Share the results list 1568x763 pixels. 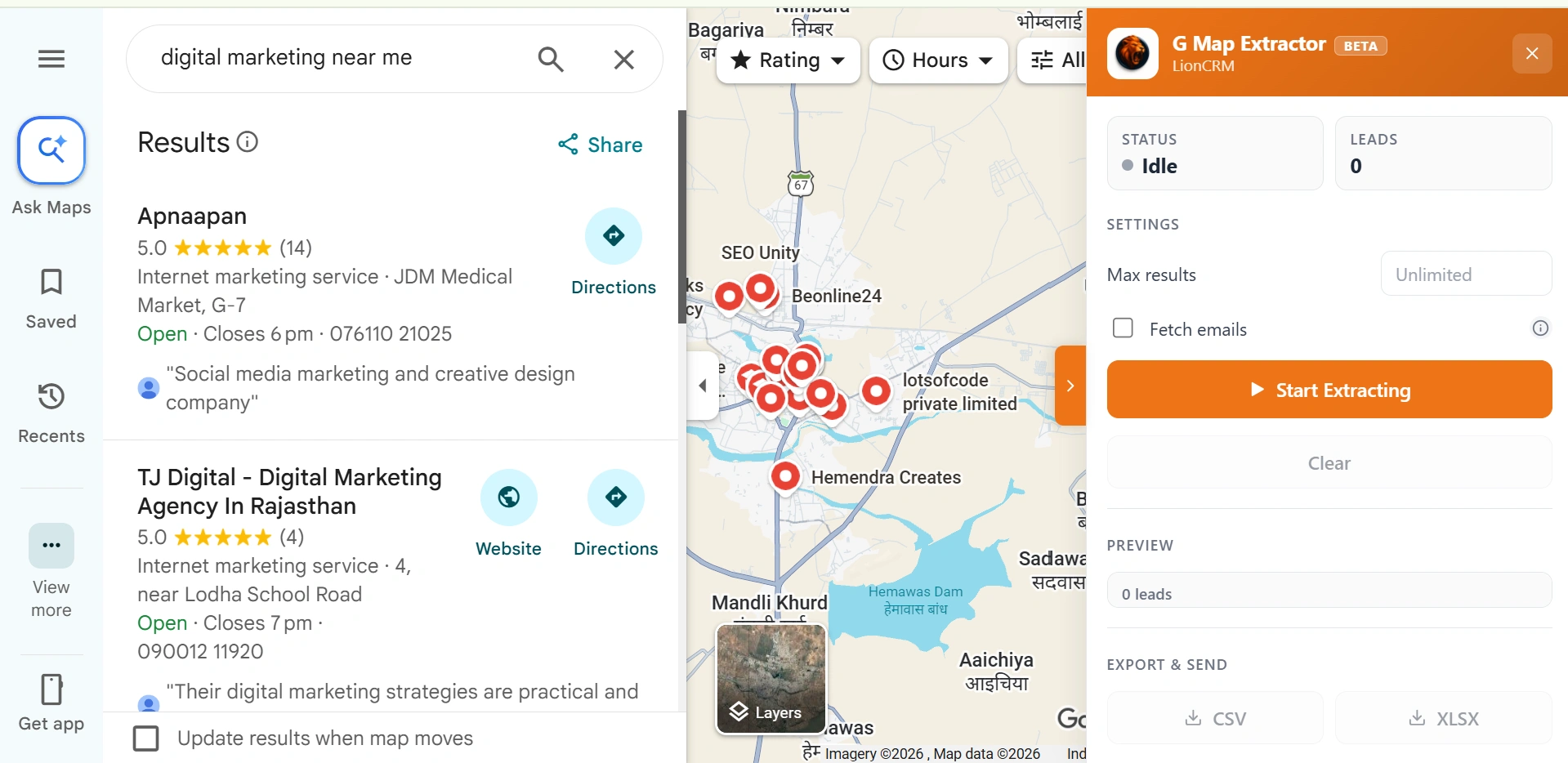(601, 145)
